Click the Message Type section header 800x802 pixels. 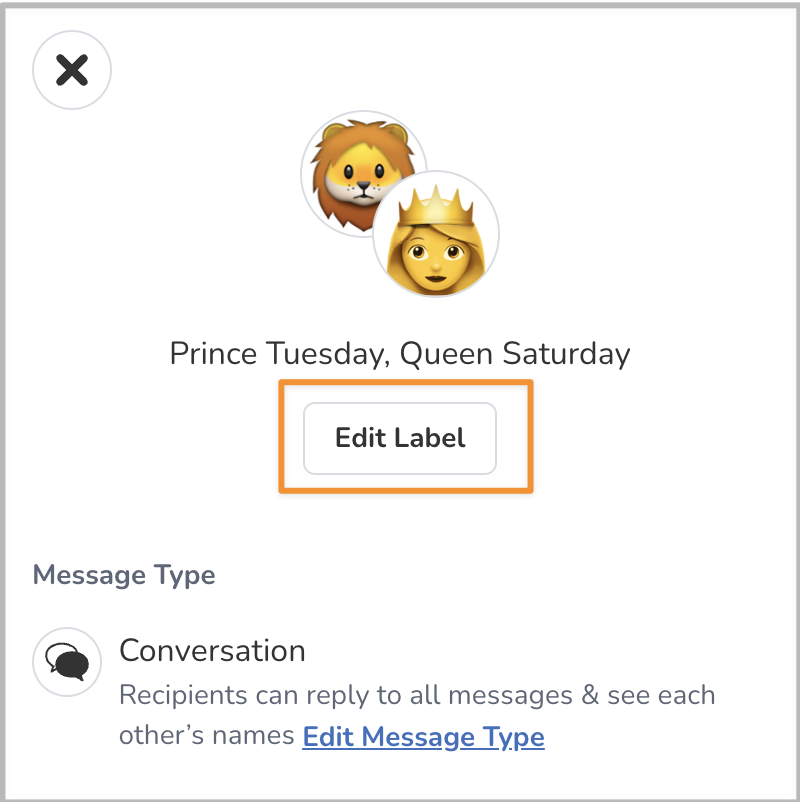[123, 575]
